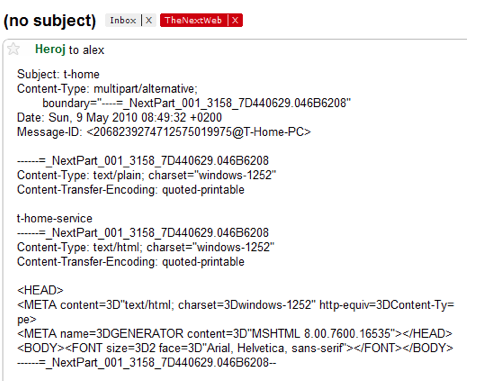Click the 'Content-Type: text/plain' line
This screenshot has width=496, height=381.
coord(147,175)
